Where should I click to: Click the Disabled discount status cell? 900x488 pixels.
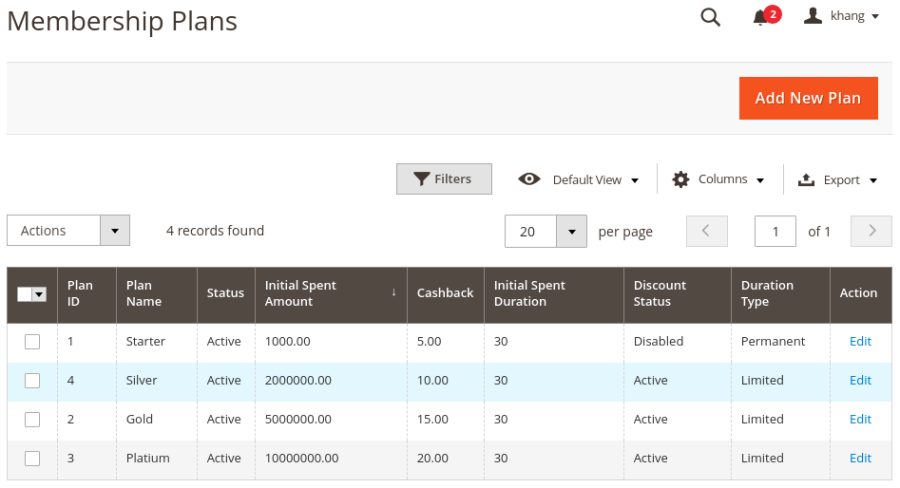pos(677,342)
